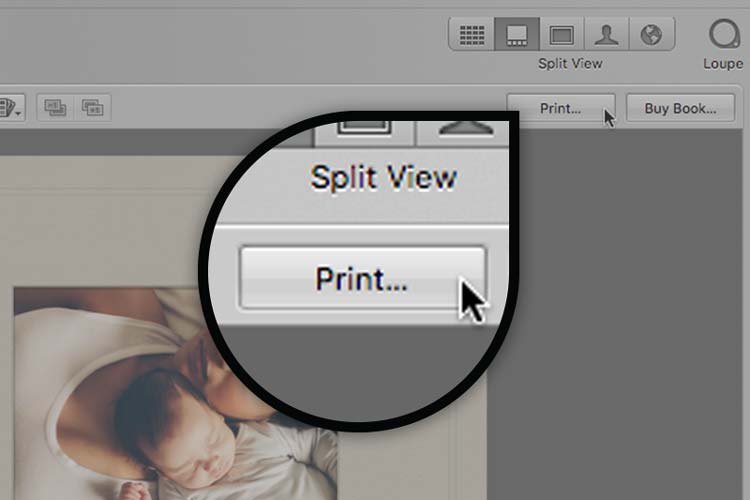Click the magnified Print... button in the callout
Image resolution: width=750 pixels, height=500 pixels.
click(362, 278)
